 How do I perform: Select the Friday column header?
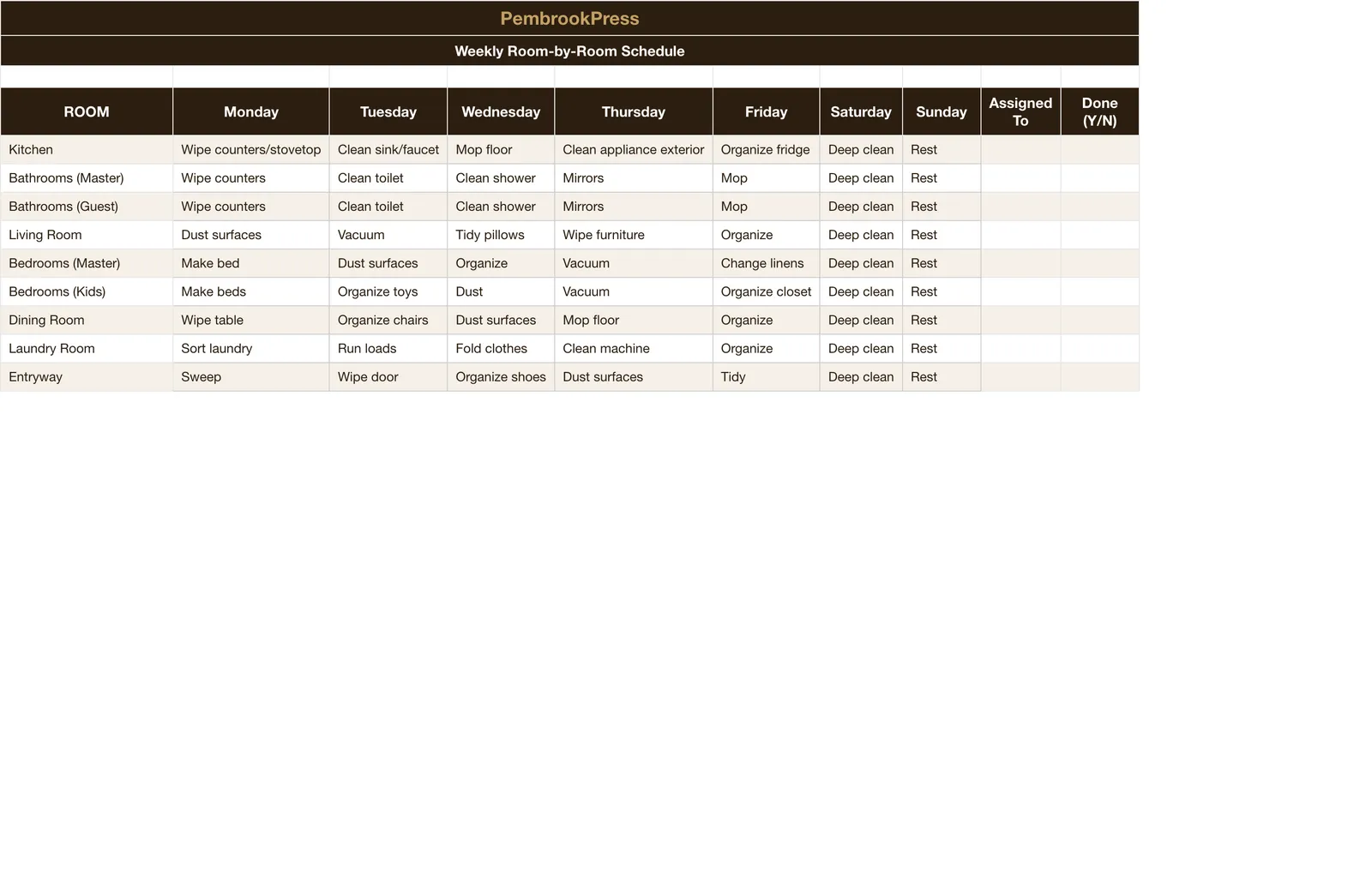pos(766,111)
